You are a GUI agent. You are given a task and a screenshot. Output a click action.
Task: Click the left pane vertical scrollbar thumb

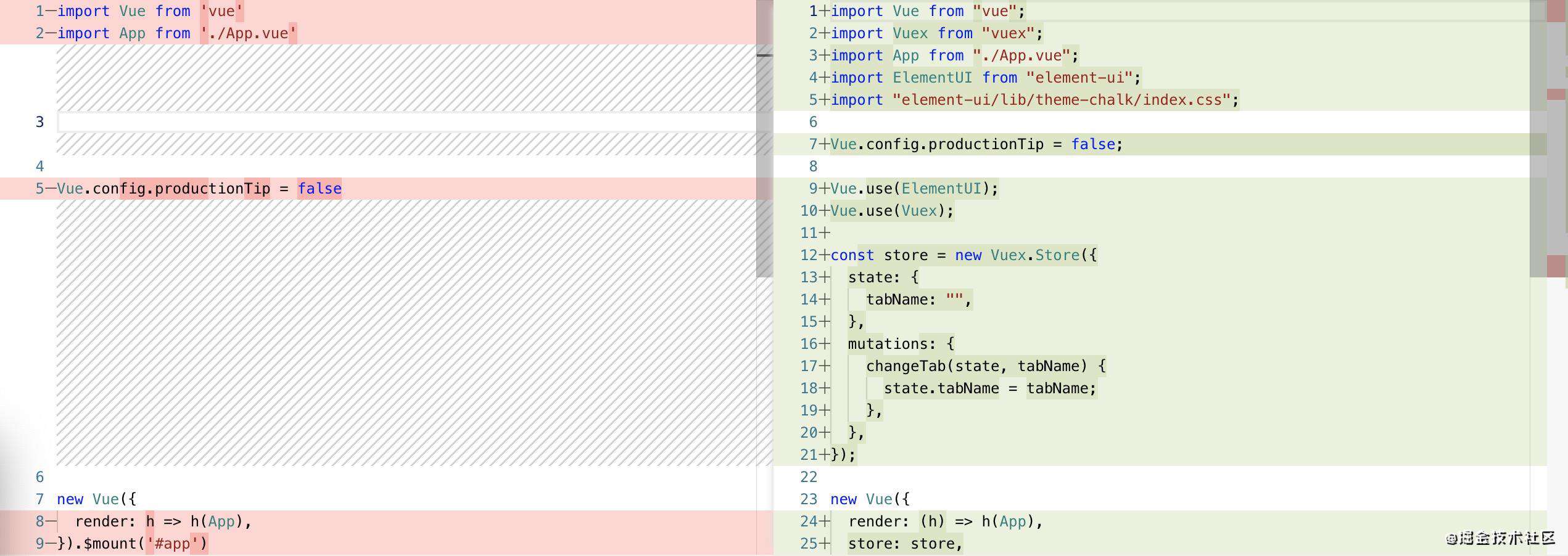[764, 139]
